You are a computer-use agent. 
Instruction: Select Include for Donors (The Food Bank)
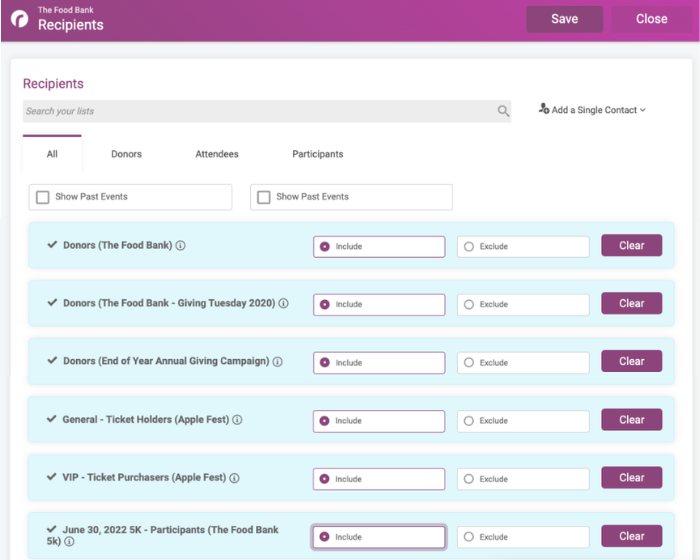[379, 247]
